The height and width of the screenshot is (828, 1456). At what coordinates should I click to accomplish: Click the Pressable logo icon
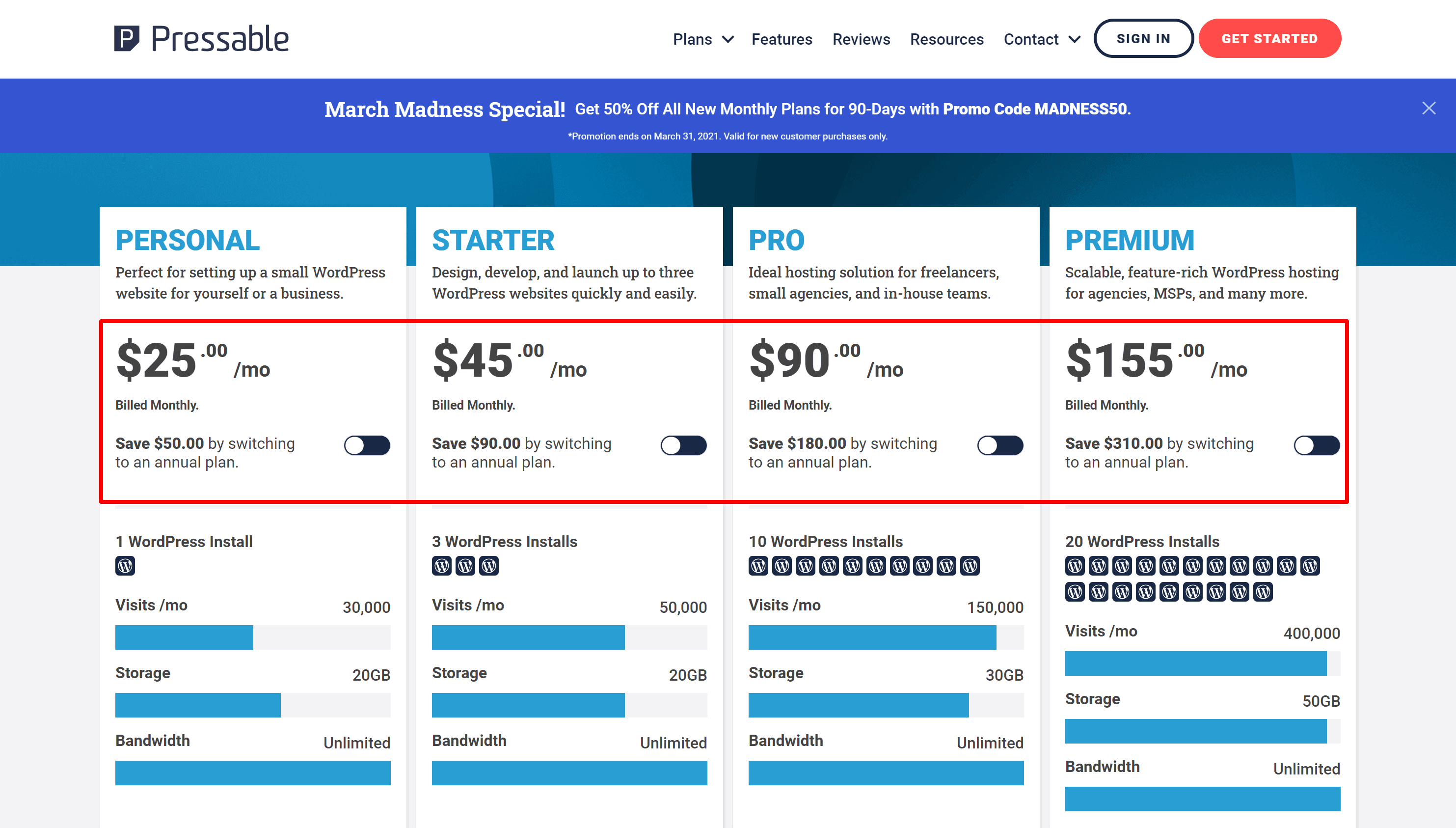click(x=126, y=39)
